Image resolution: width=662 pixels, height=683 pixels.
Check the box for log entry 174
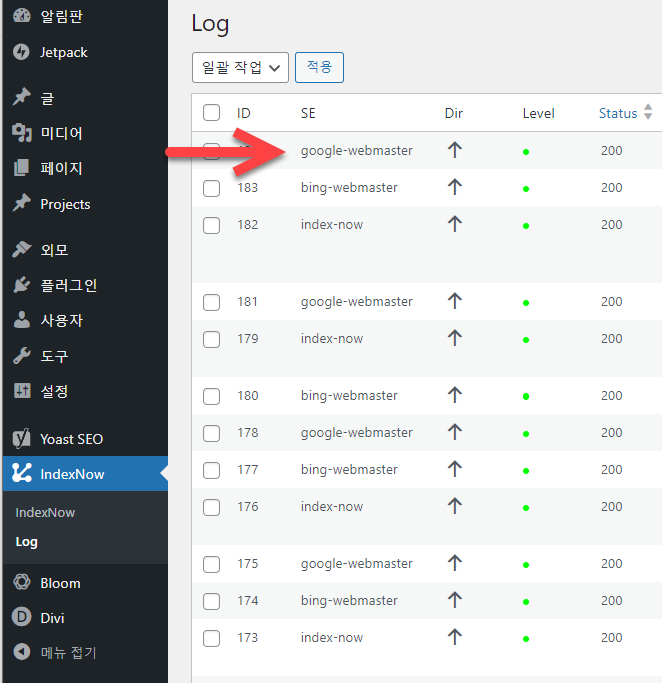pyautogui.click(x=211, y=602)
